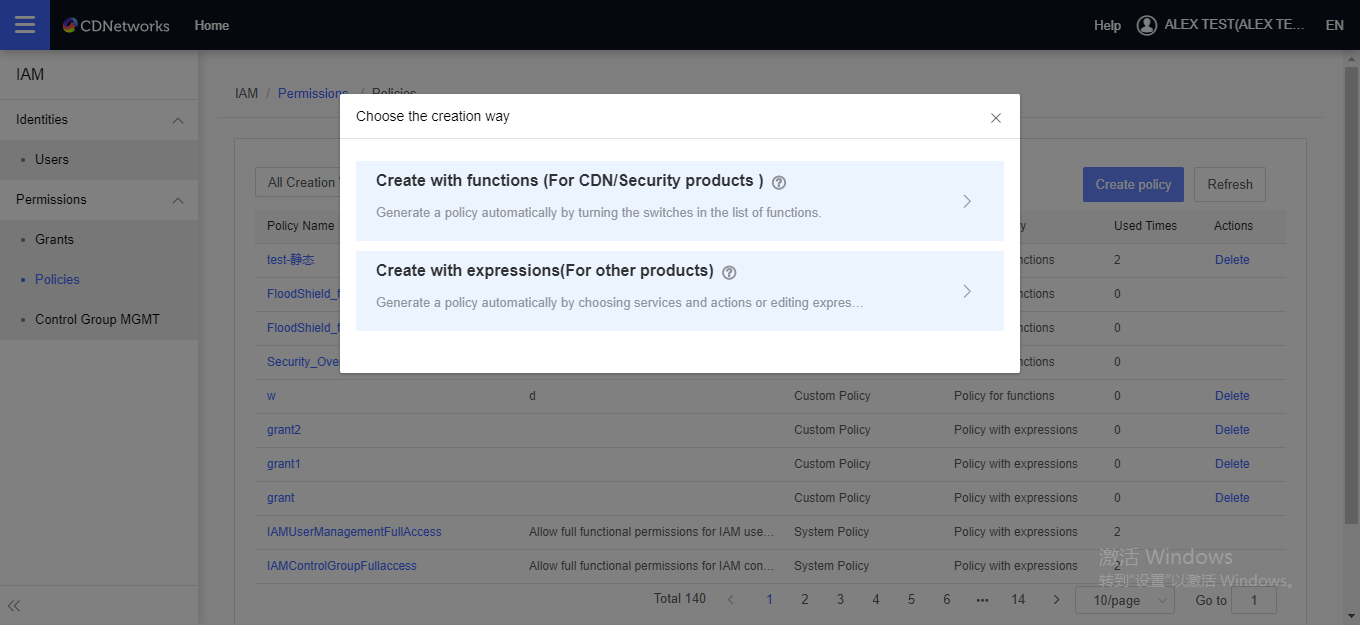Open Grants in the sidebar
The image size is (1360, 625).
click(x=54, y=239)
